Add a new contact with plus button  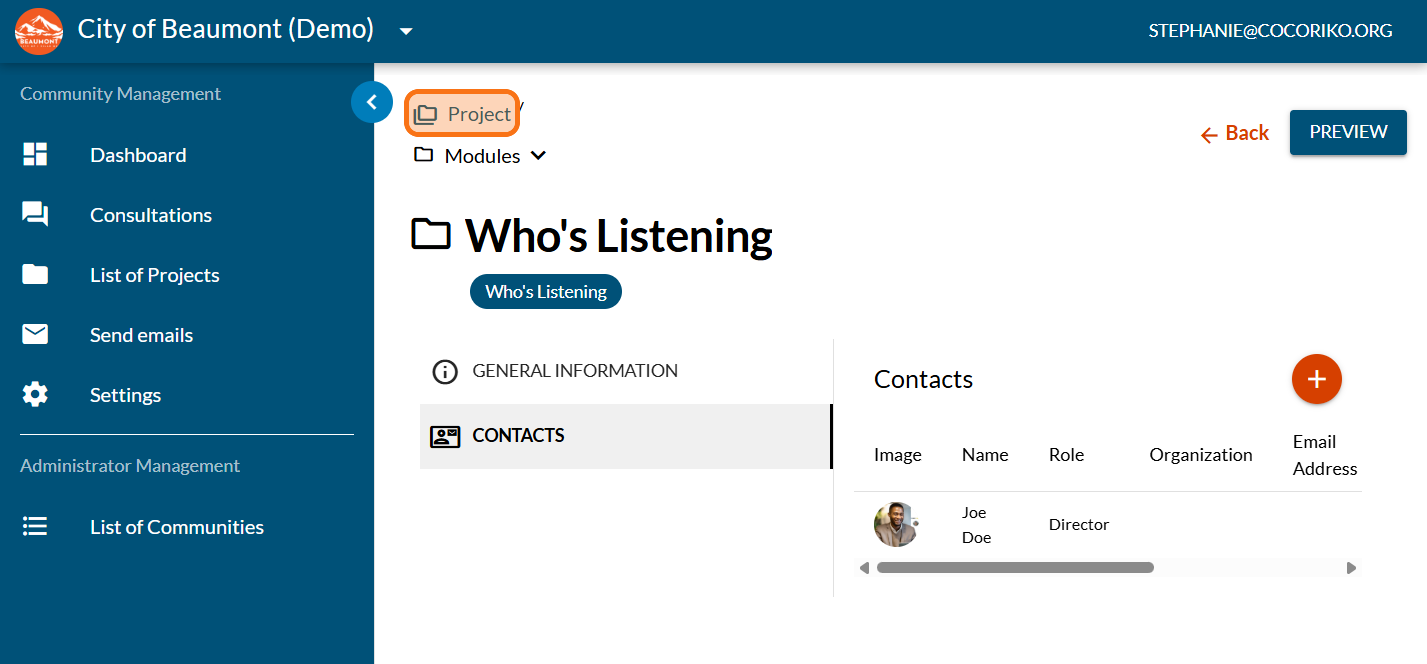1316,379
